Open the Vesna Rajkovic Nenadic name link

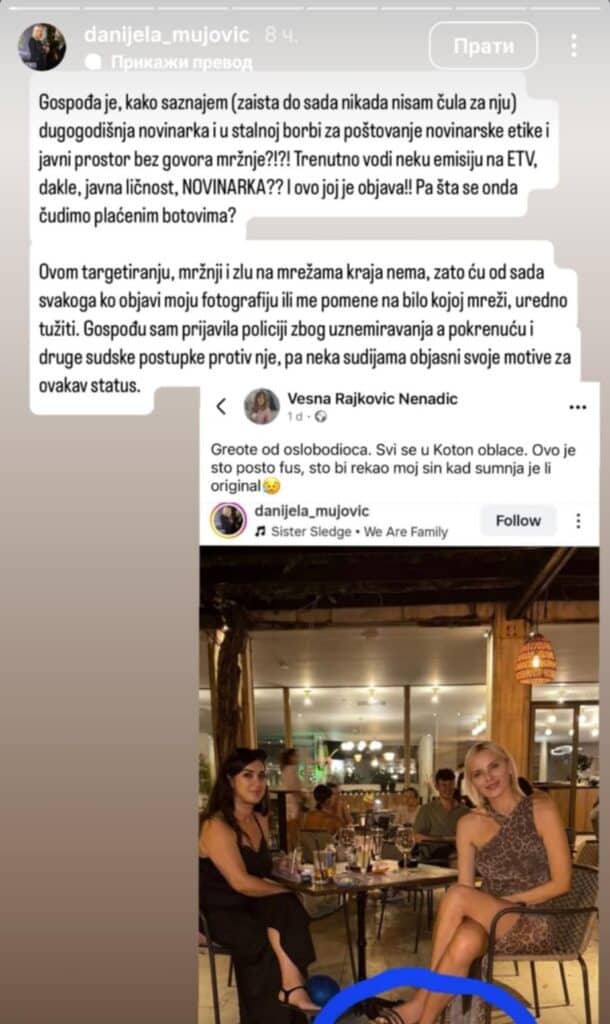[x=372, y=398]
